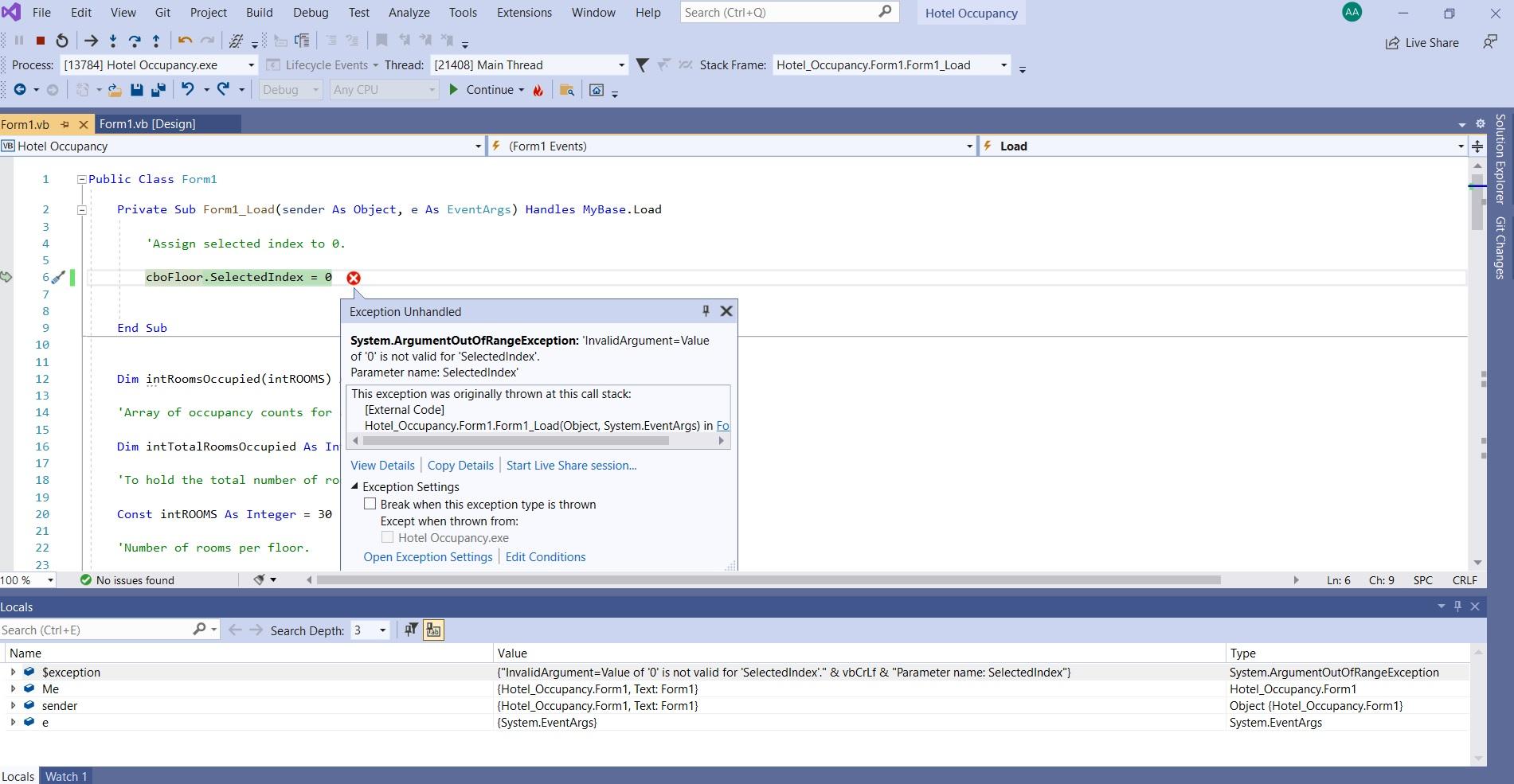Save the current file with the floppy icon
1514x784 pixels.
click(x=137, y=90)
